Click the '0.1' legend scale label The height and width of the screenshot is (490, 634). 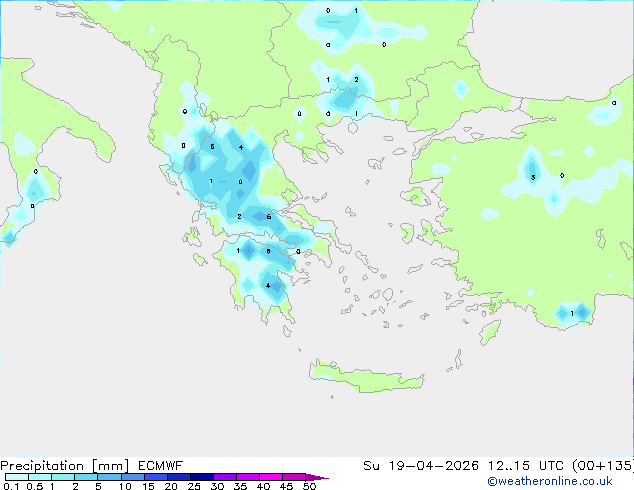[x=11, y=486]
